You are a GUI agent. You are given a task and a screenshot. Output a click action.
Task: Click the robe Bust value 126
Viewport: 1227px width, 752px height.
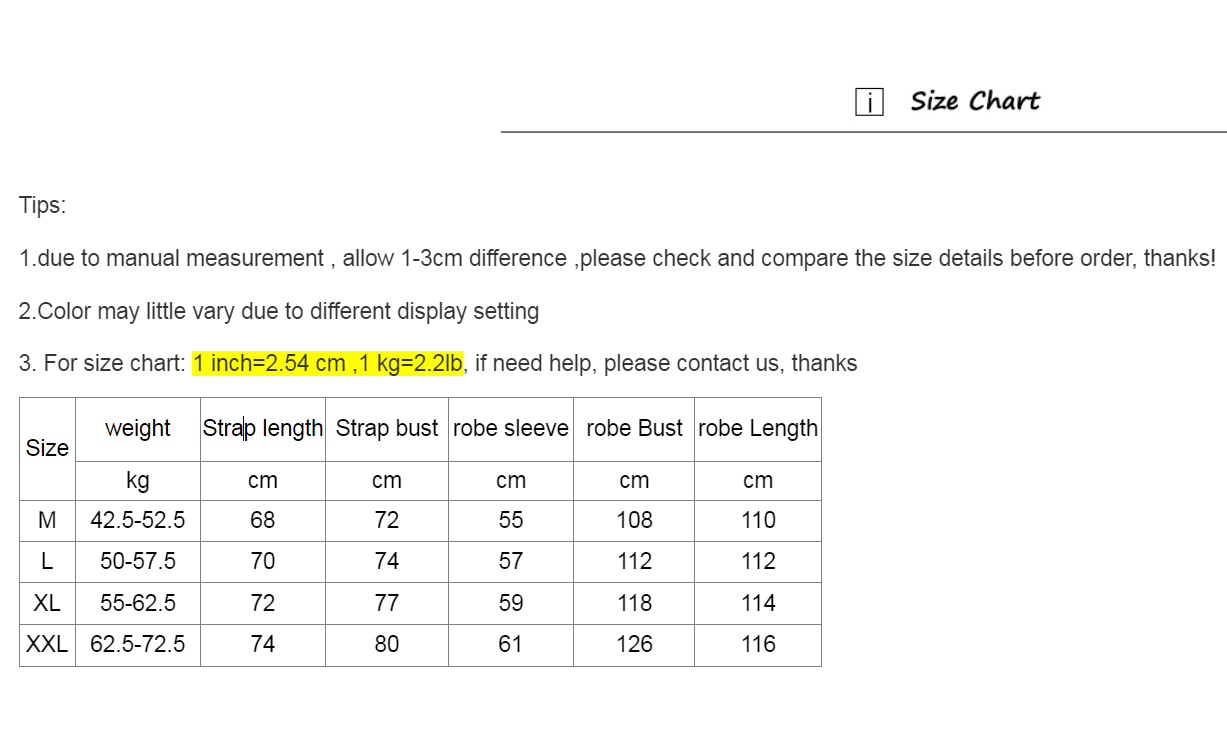click(634, 644)
